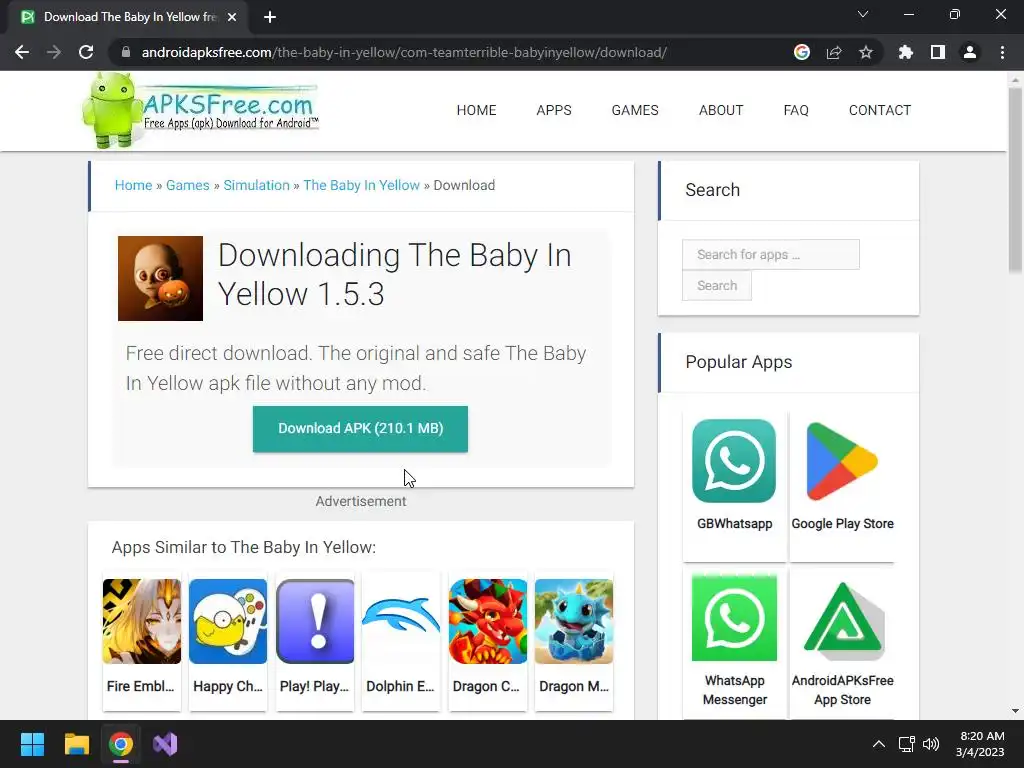Show hidden system tray icons
This screenshot has width=1024, height=768.
click(879, 744)
